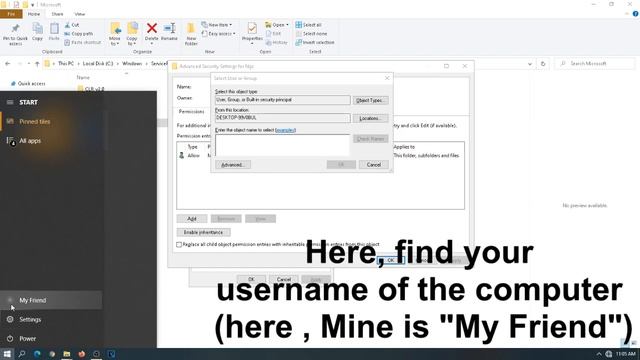Click Invert selection in the ribbon

(x=315, y=42)
